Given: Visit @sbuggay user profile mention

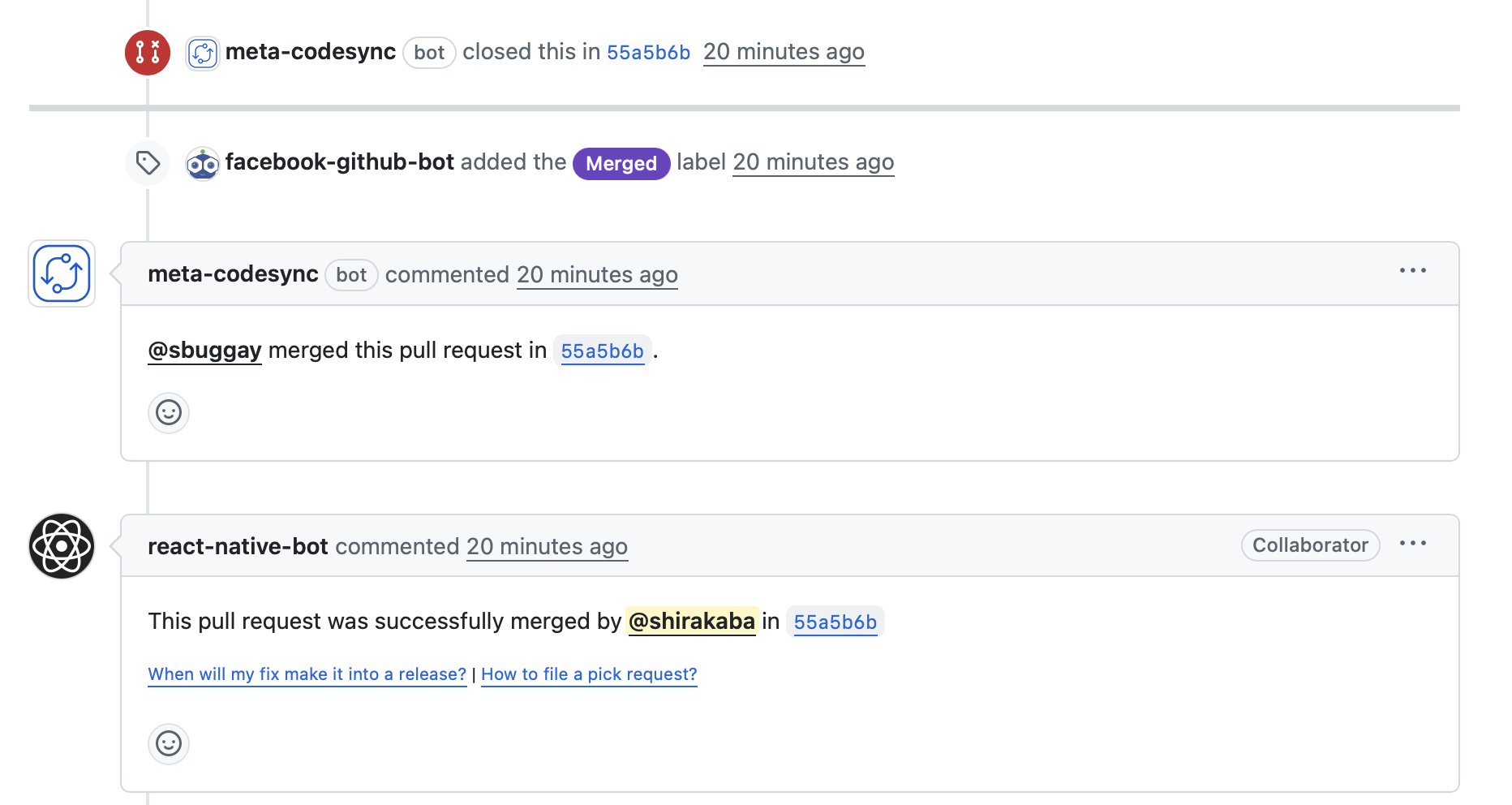Looking at the screenshot, I should point(204,351).
